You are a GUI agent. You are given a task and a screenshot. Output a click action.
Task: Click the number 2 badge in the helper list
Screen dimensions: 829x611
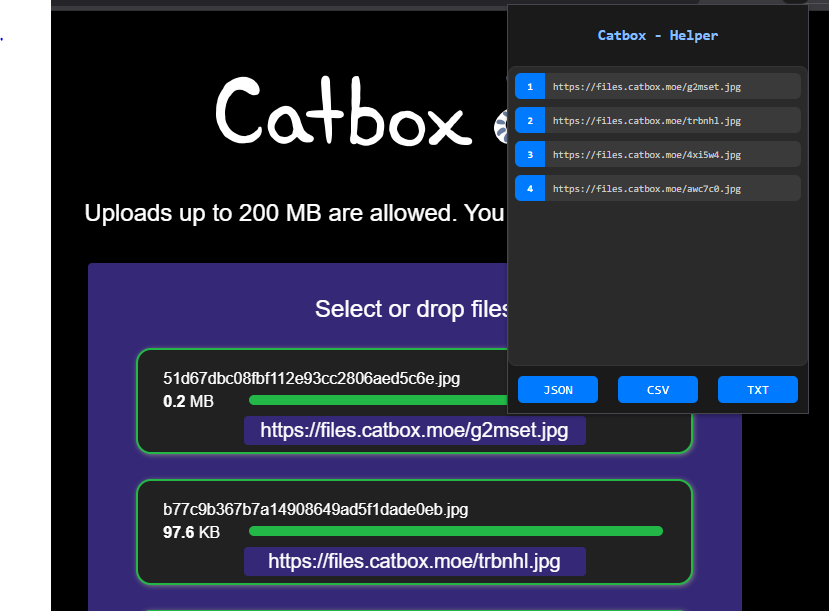tap(530, 121)
